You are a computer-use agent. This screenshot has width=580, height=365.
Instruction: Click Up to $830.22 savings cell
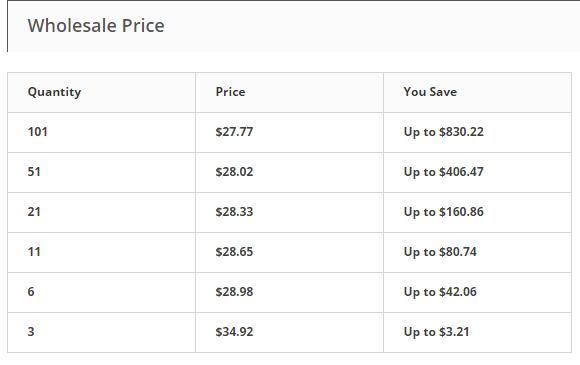477,132
